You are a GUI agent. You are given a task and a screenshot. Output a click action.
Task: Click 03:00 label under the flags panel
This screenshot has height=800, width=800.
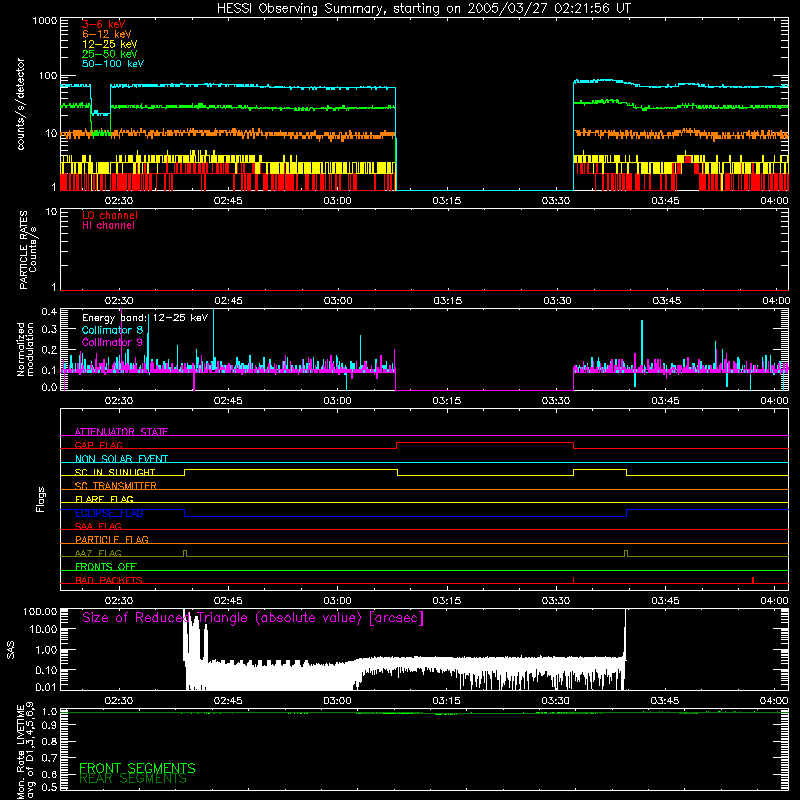point(337,601)
